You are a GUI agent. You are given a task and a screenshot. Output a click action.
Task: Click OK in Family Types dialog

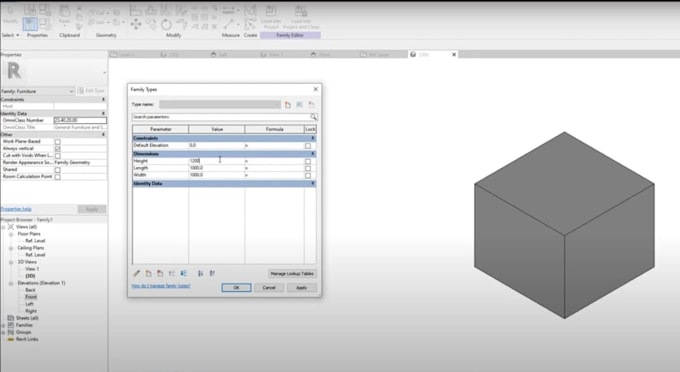pyautogui.click(x=236, y=287)
